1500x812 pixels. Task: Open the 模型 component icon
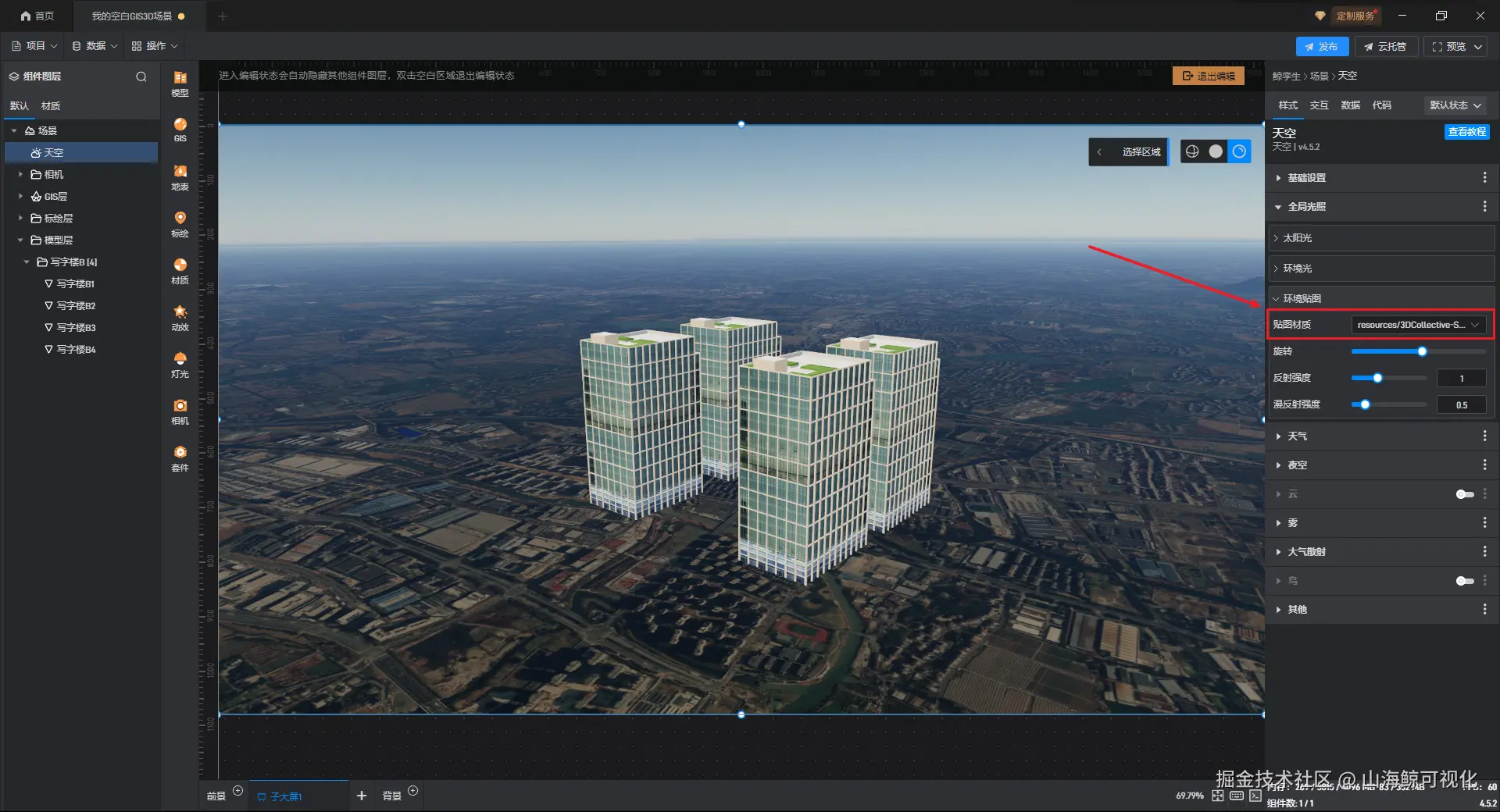tap(180, 83)
